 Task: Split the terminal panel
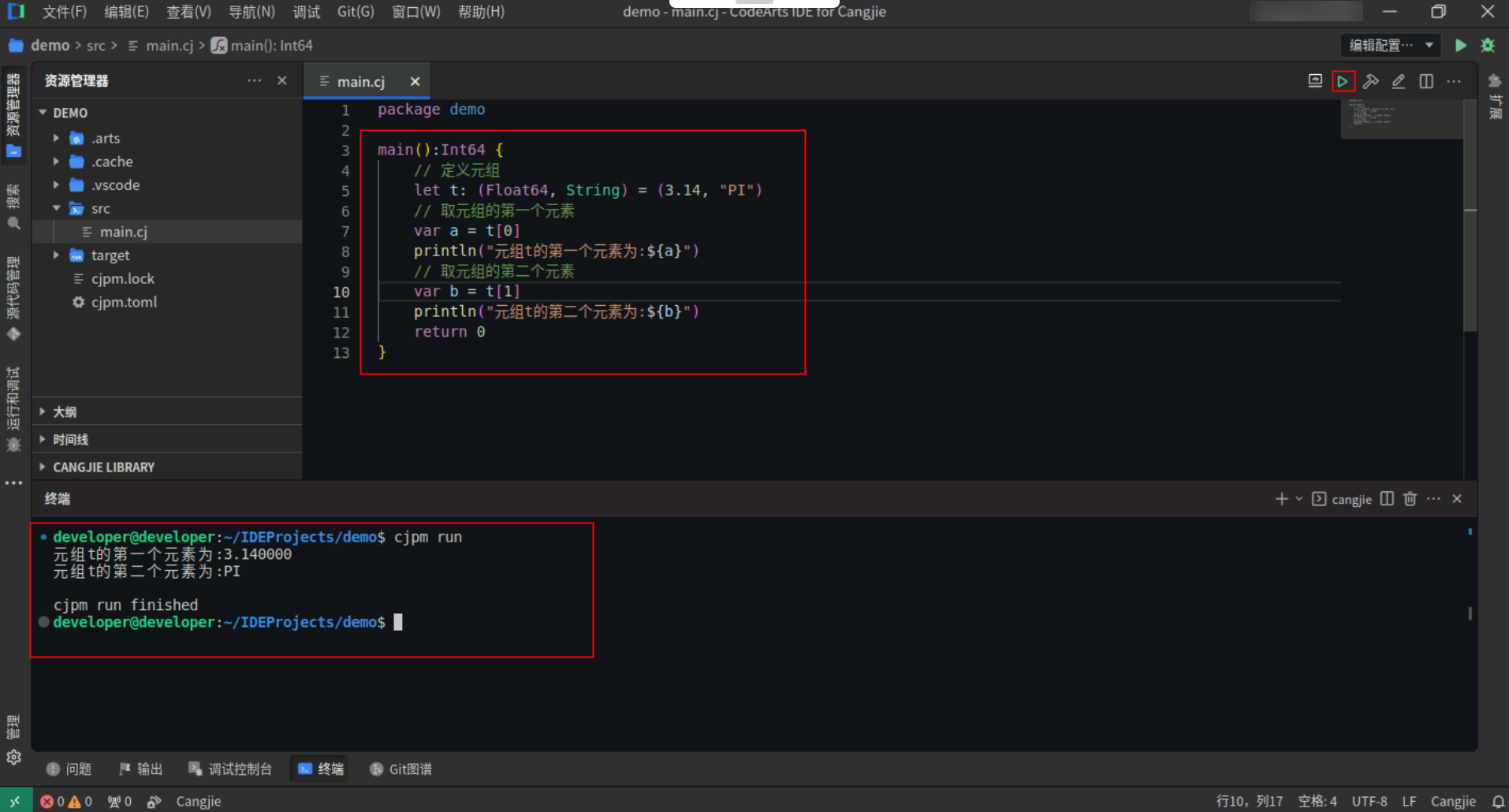[x=1387, y=499]
